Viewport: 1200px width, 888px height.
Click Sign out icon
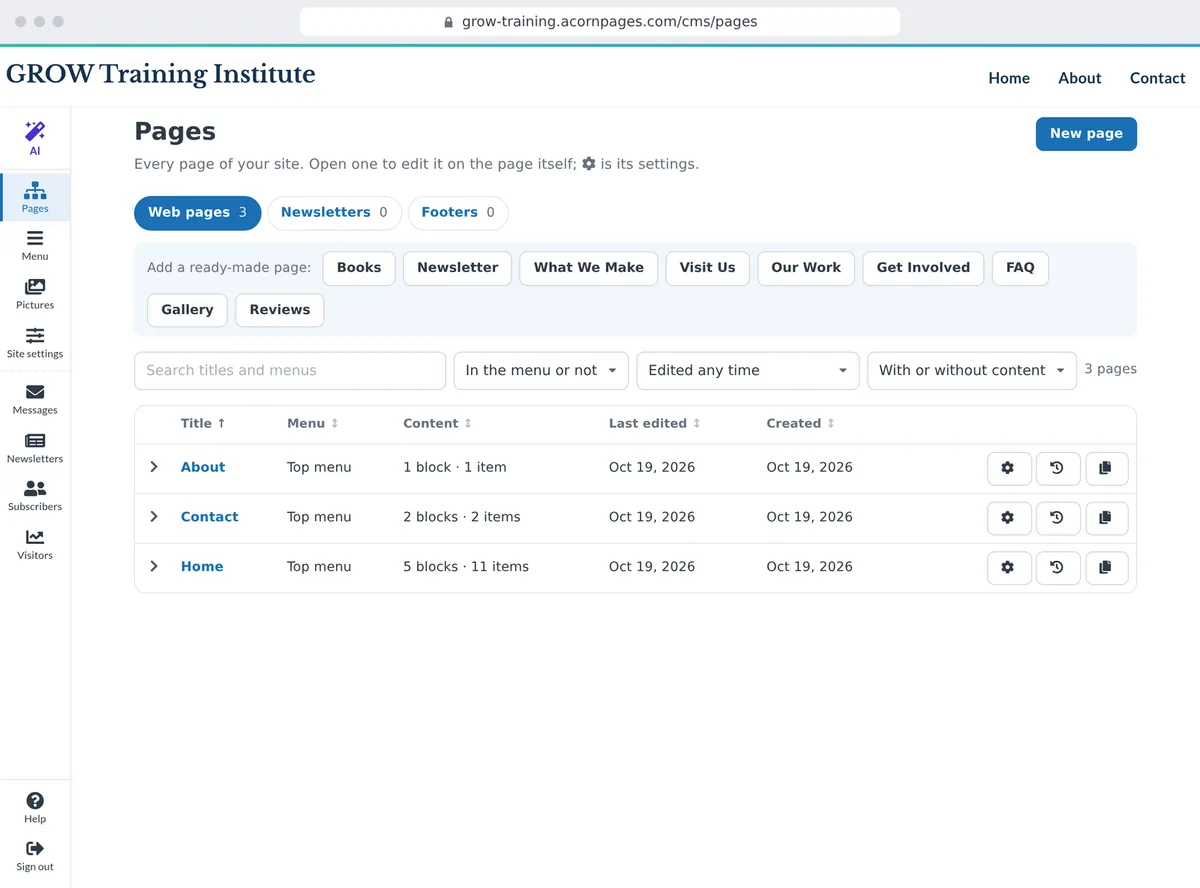[x=35, y=856]
